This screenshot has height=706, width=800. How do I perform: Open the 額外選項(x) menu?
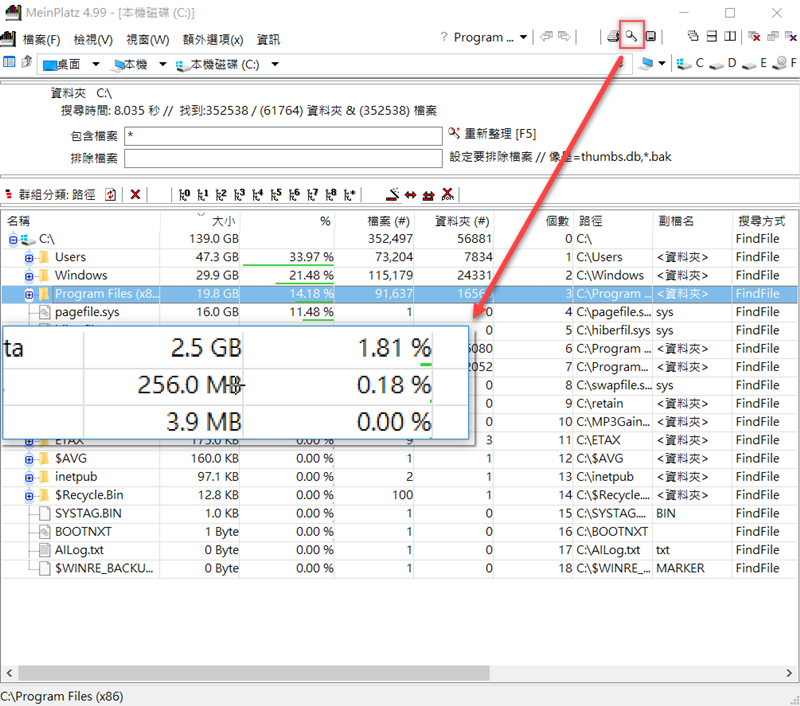click(213, 40)
